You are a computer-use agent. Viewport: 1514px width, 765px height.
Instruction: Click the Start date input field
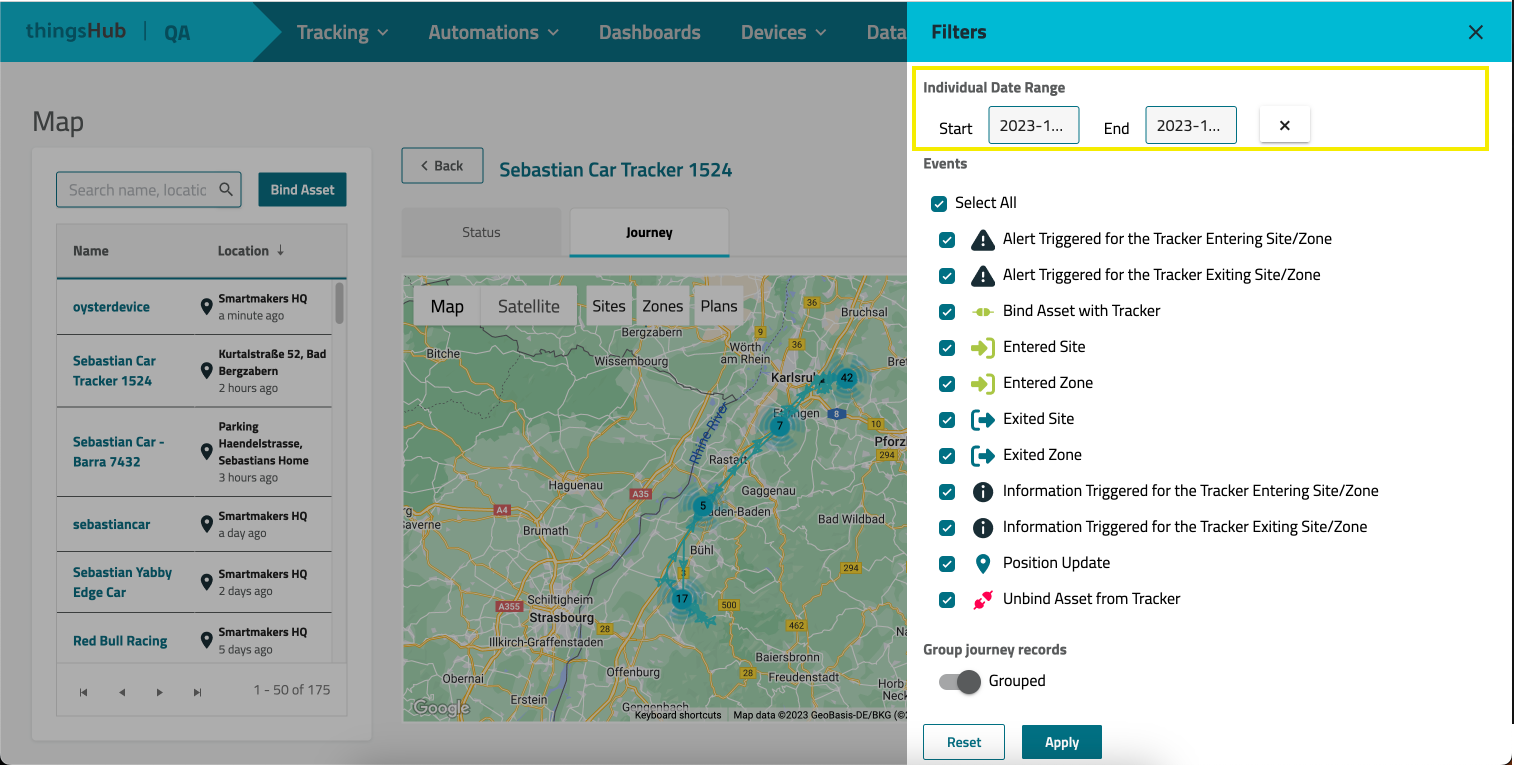click(1033, 126)
